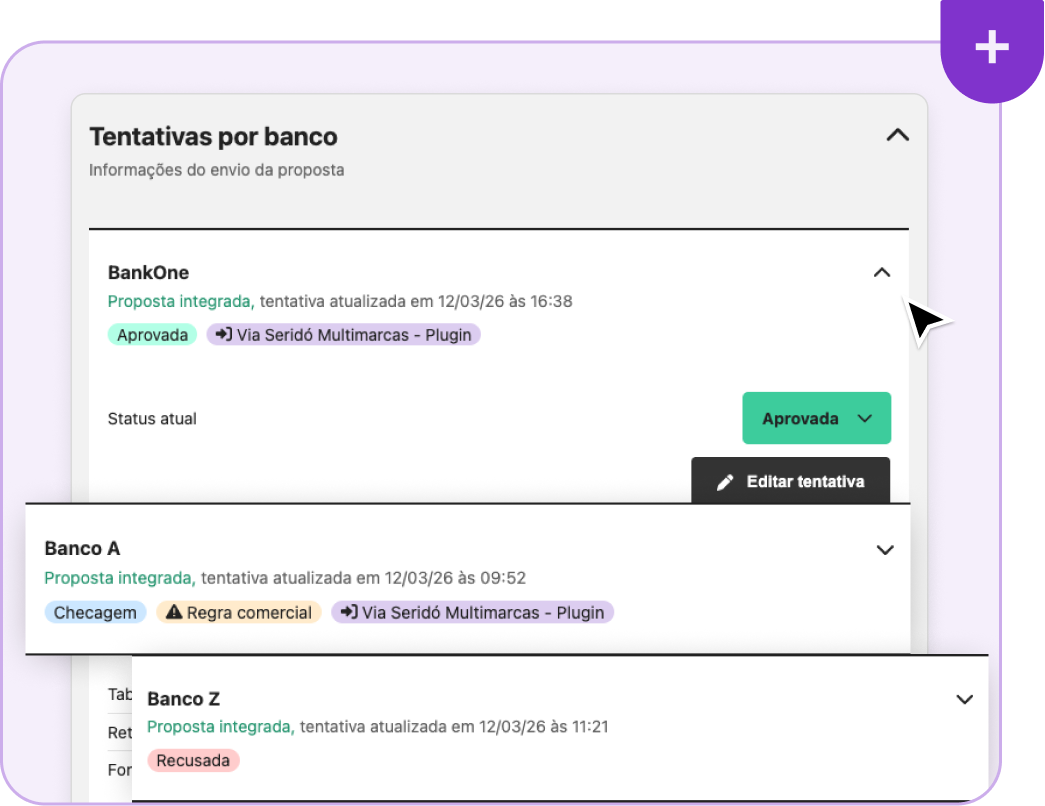Open the Aprovada status dropdown
The height and width of the screenshot is (806, 1045).
[x=816, y=418]
